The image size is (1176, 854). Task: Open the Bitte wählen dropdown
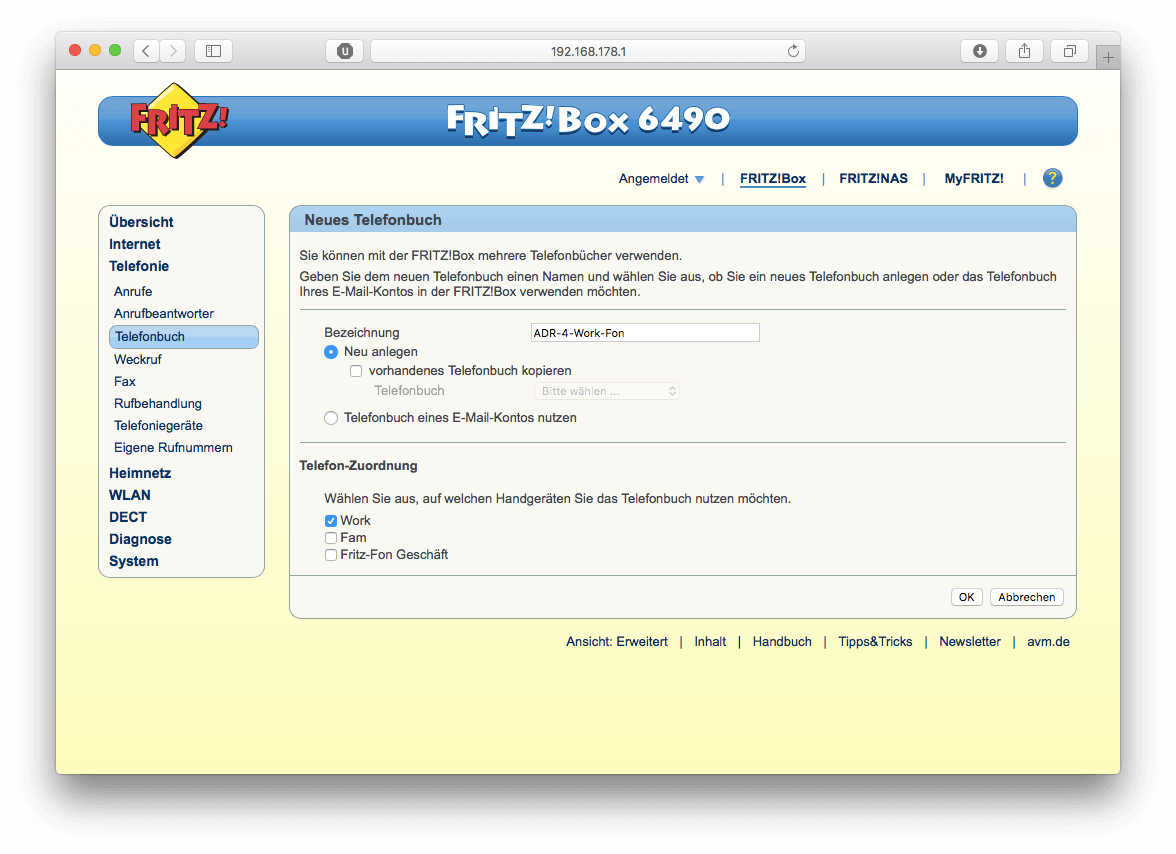point(607,391)
